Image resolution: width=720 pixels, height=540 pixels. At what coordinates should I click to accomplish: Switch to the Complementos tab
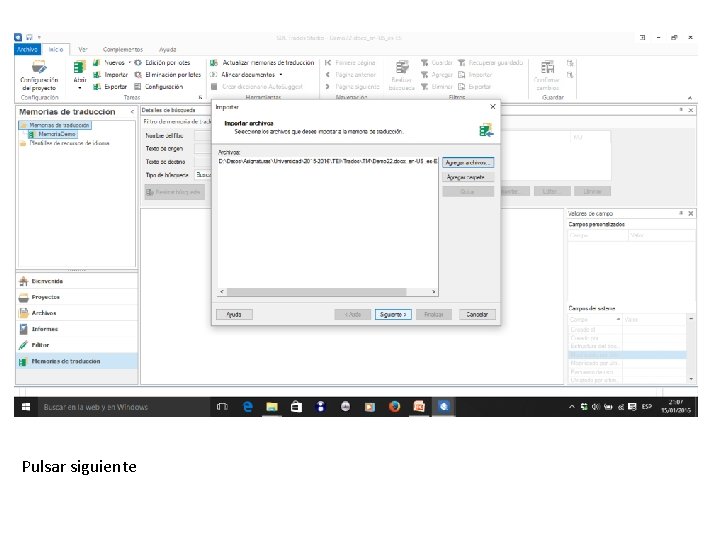(123, 49)
